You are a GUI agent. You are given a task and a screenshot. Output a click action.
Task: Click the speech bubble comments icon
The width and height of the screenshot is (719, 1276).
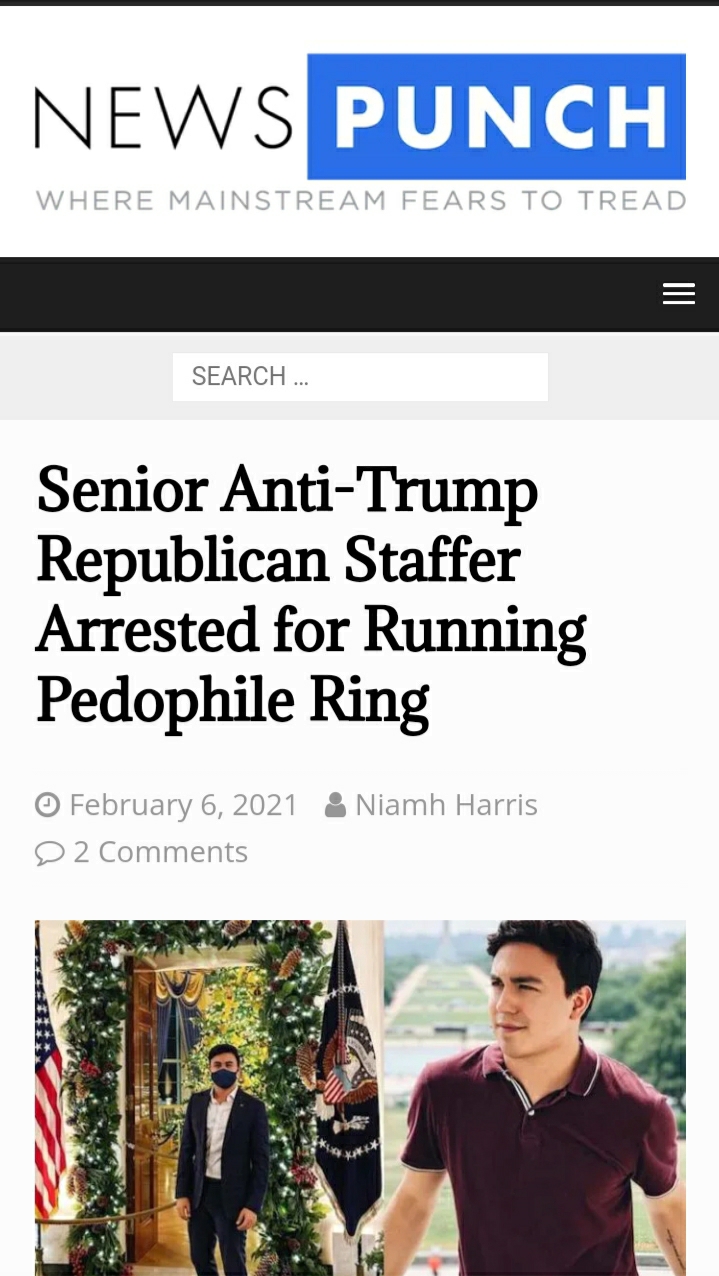tap(49, 853)
